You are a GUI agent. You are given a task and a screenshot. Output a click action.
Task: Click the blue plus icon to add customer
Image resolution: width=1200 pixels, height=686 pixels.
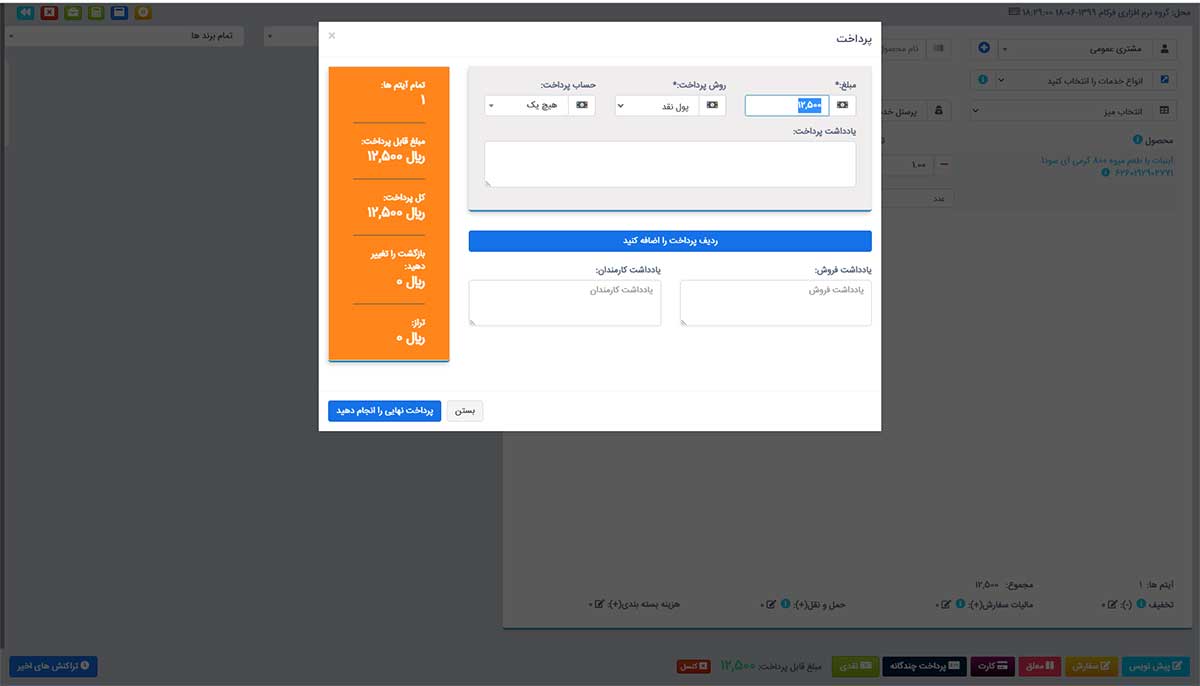(x=984, y=48)
